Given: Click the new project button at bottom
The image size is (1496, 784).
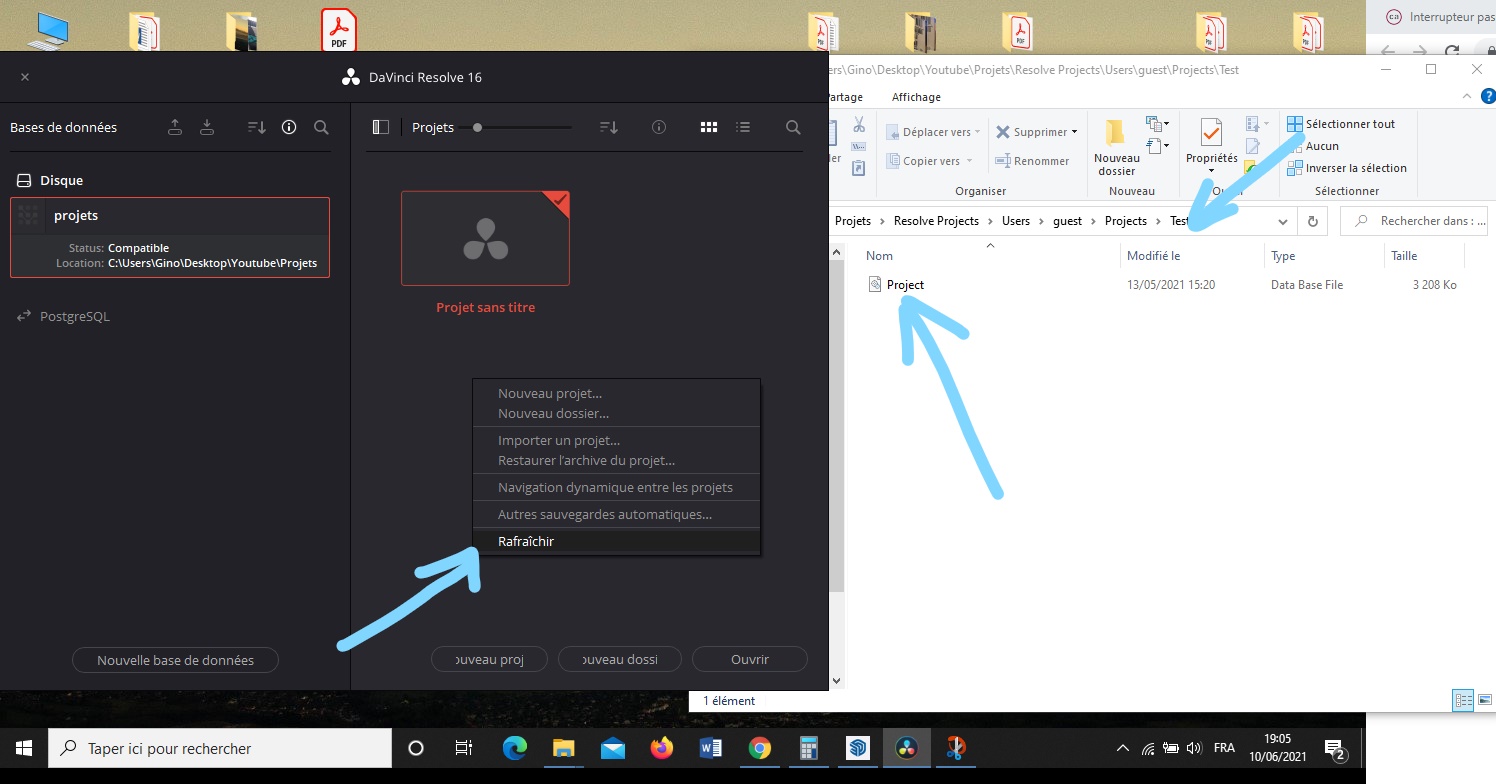Looking at the screenshot, I should click(490, 659).
